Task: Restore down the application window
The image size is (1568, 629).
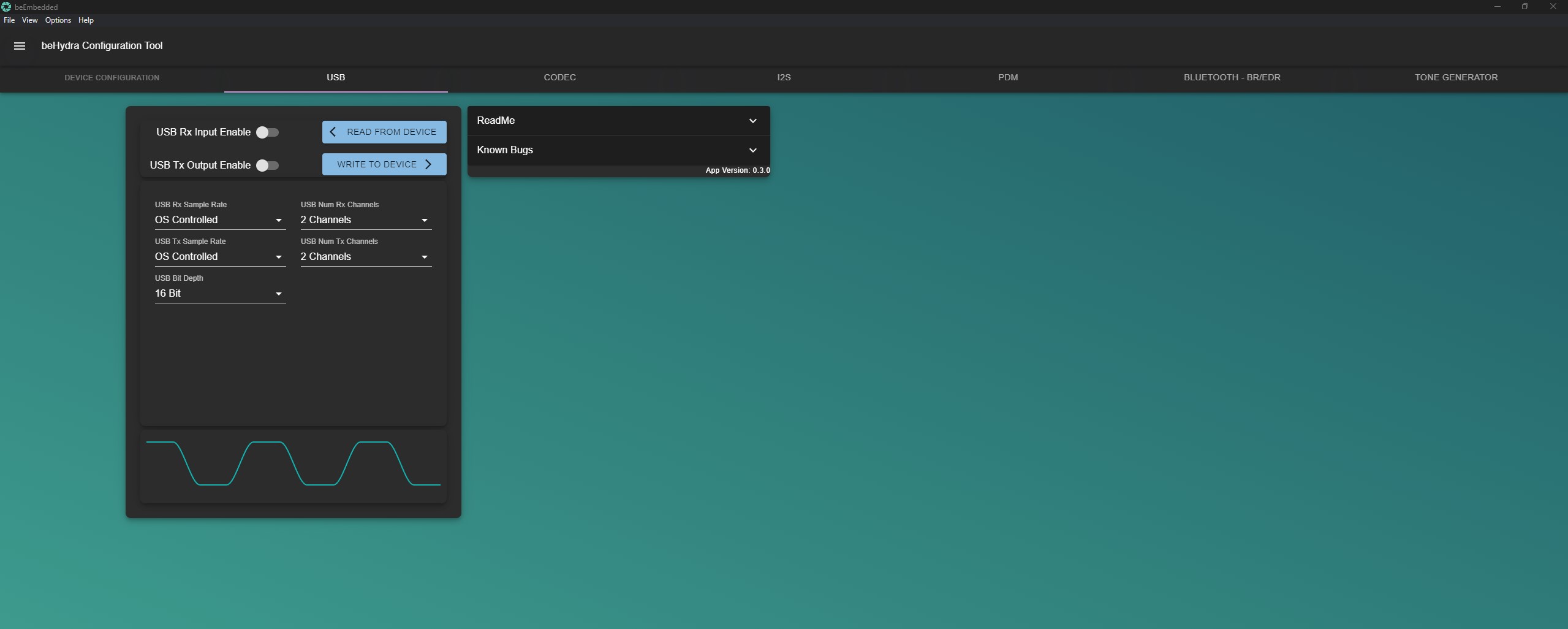Action: point(1524,7)
